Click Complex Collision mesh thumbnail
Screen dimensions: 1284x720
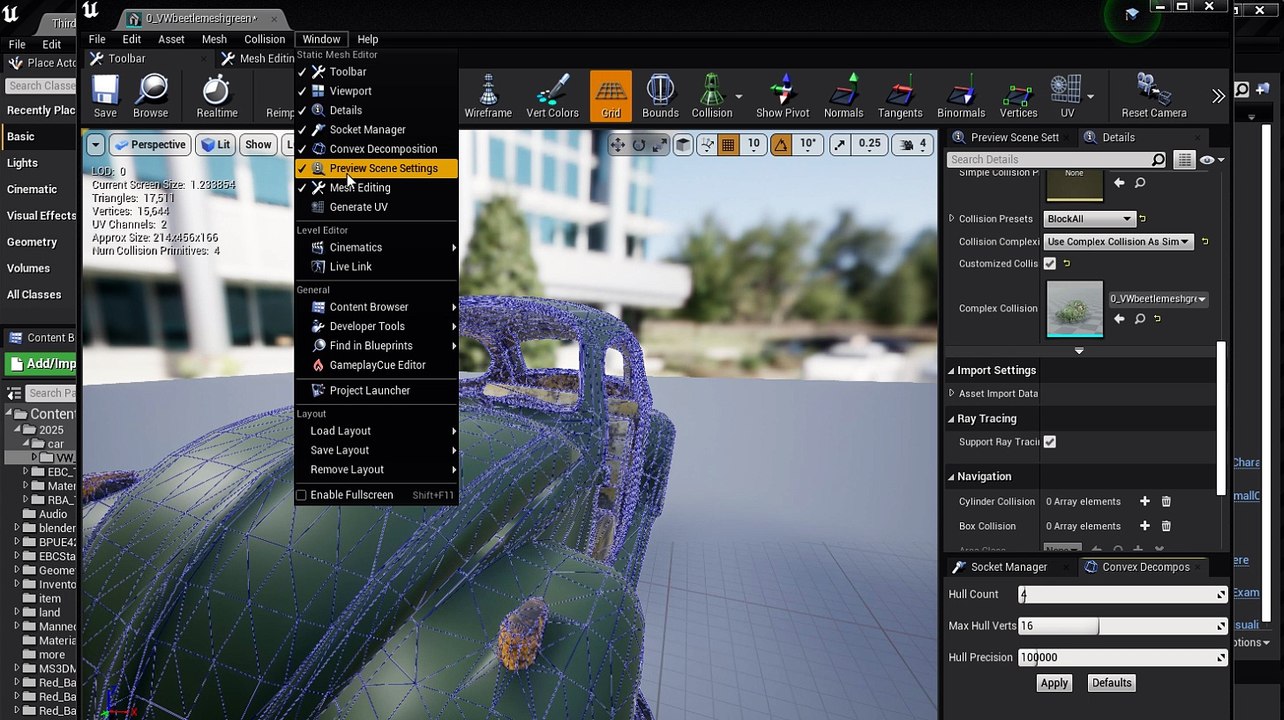[x=1074, y=309]
